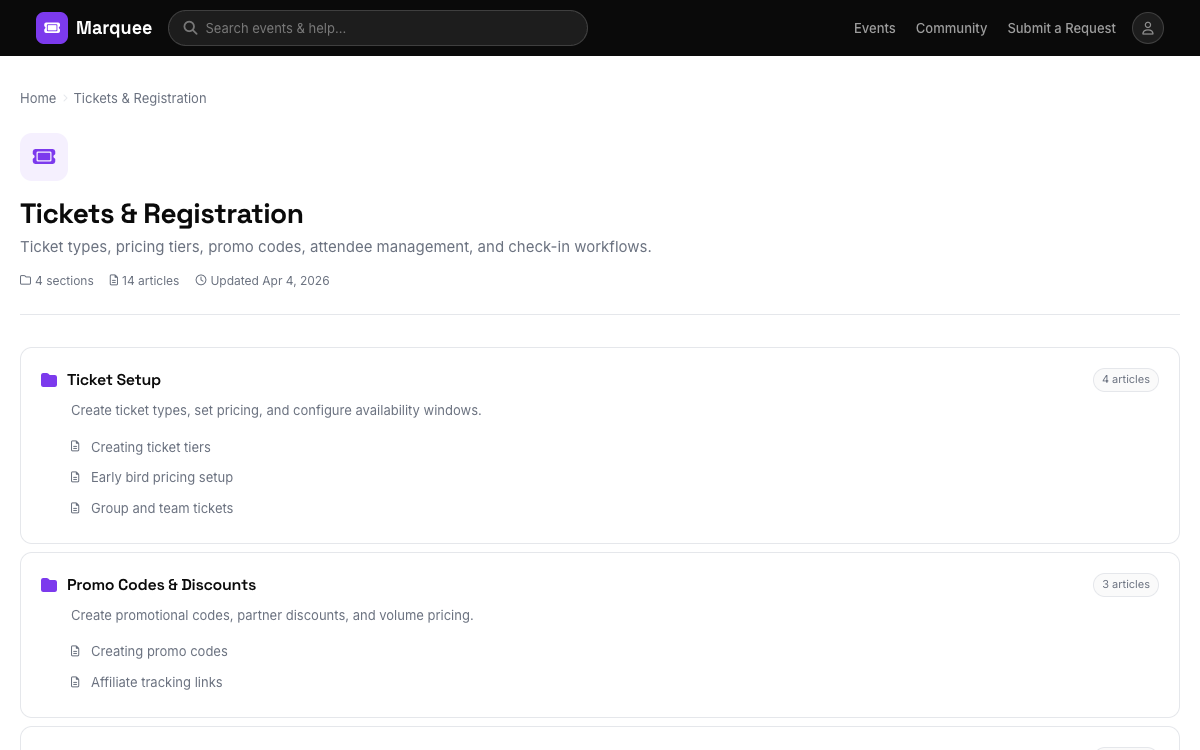Open the user profile avatar icon

[1148, 28]
